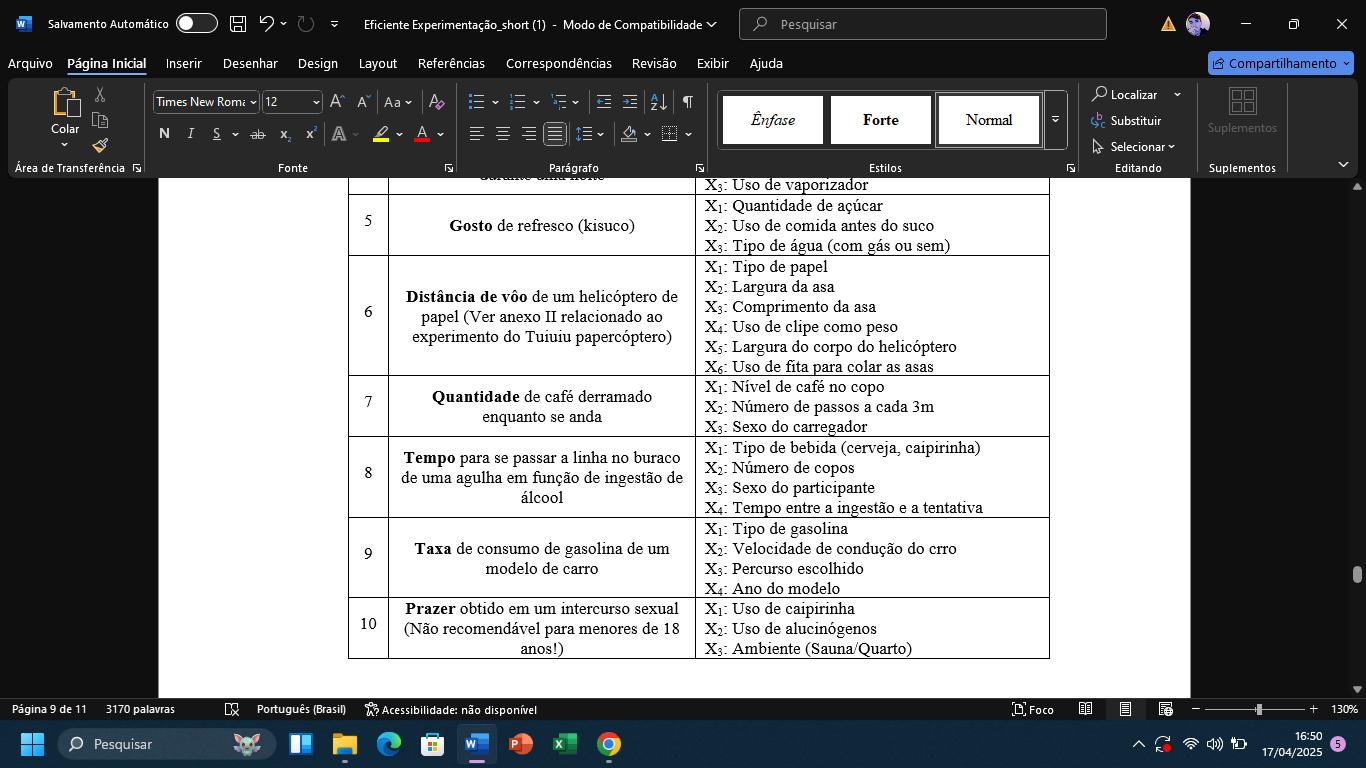Select the justify alignment icon
The image size is (1366, 768).
click(x=555, y=134)
